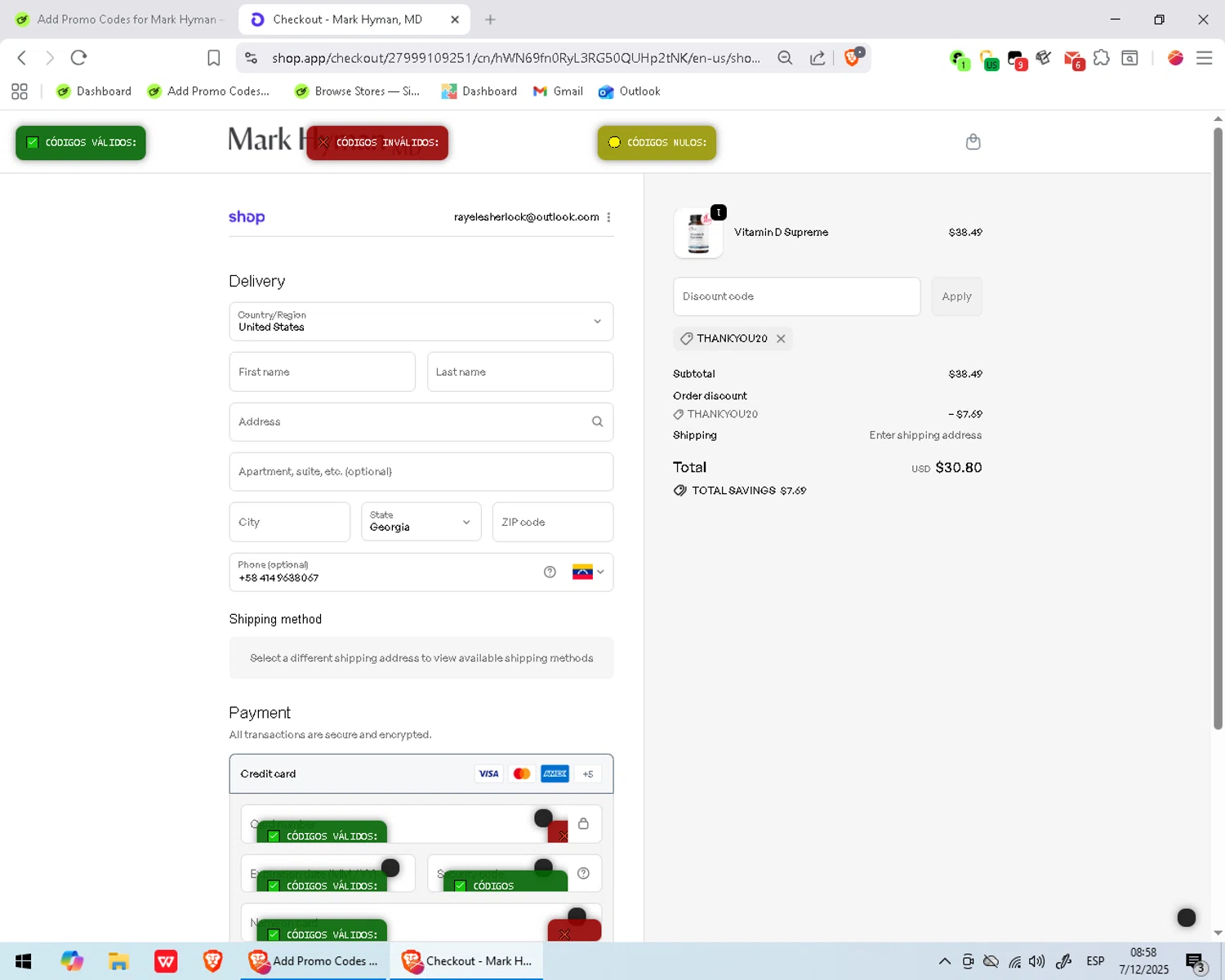Show security code help icon

click(583, 873)
